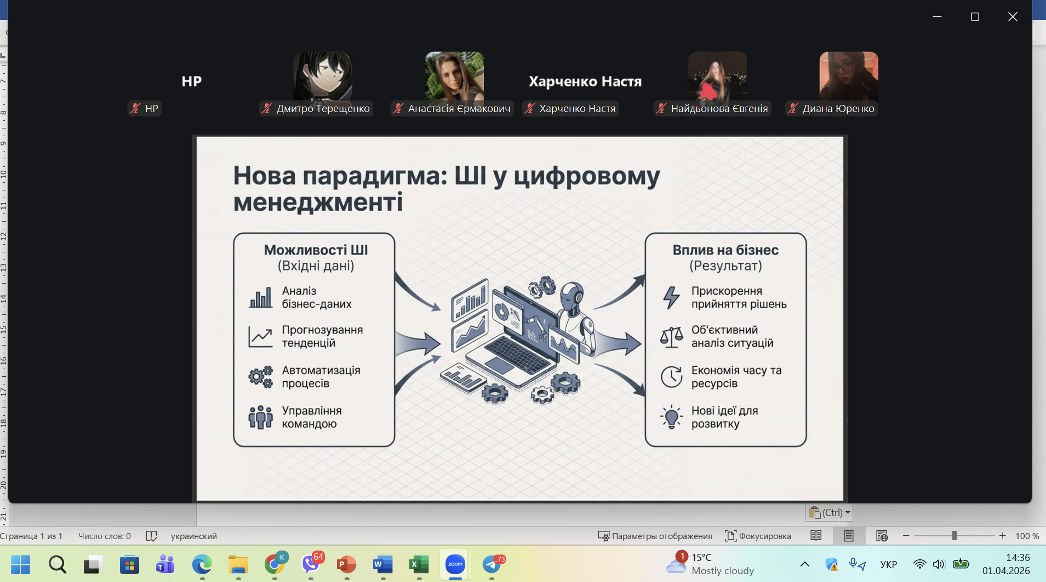
Task: Launch PowerPoint from the taskbar
Action: click(x=346, y=564)
